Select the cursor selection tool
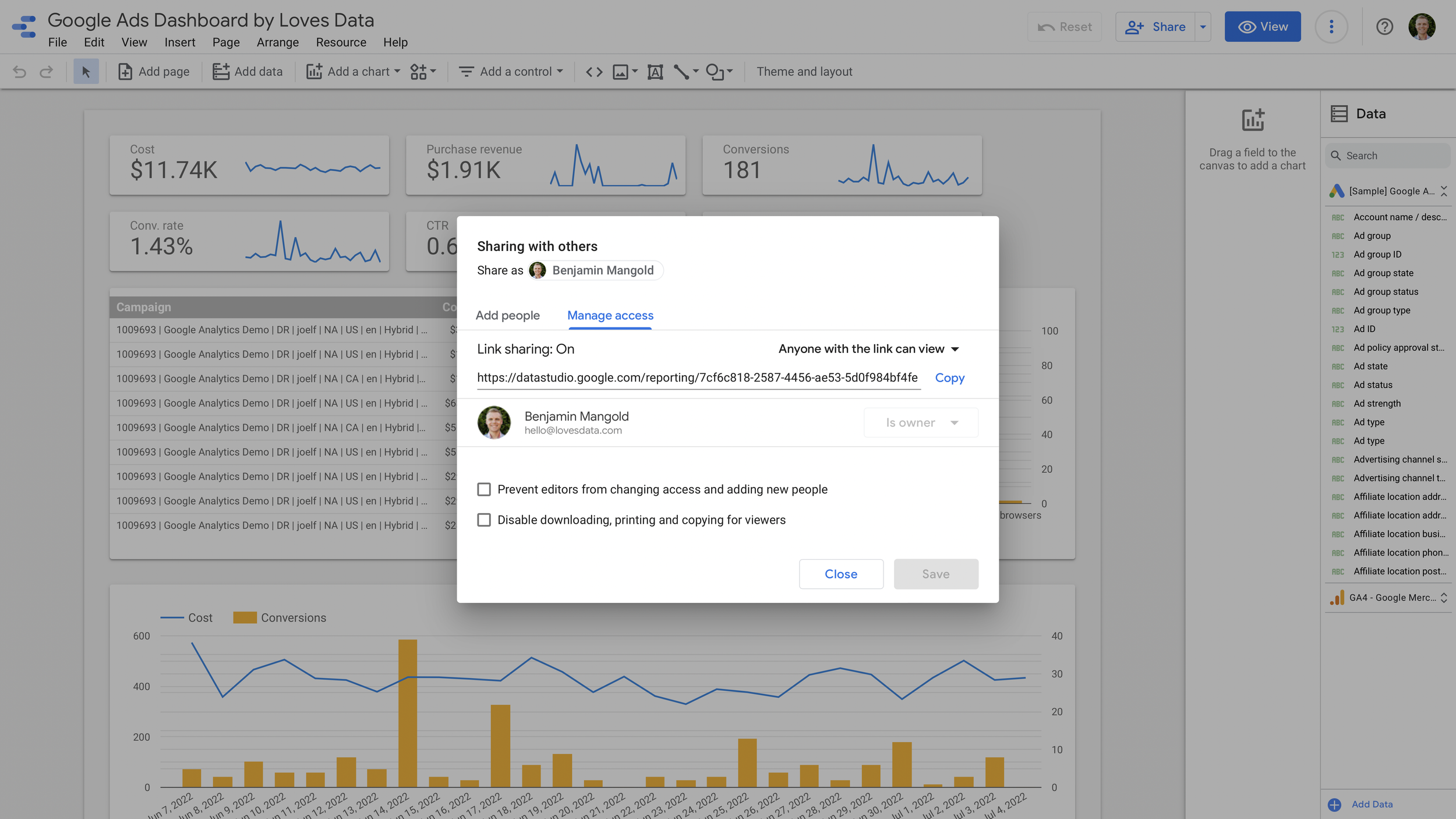This screenshot has height=819, width=1456. (86, 71)
